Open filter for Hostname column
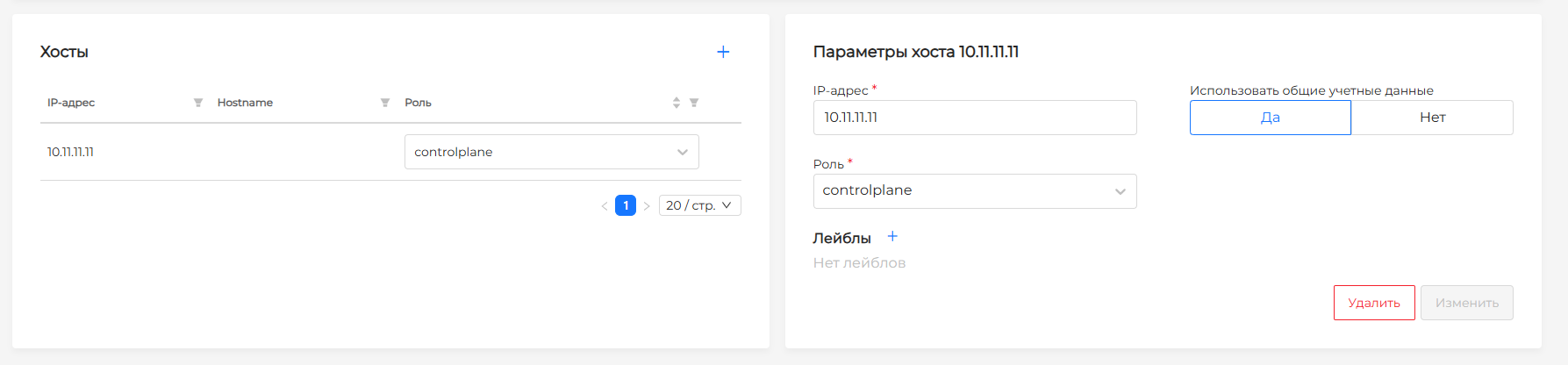Screen dimensions: 1568x365 pyautogui.click(x=385, y=103)
